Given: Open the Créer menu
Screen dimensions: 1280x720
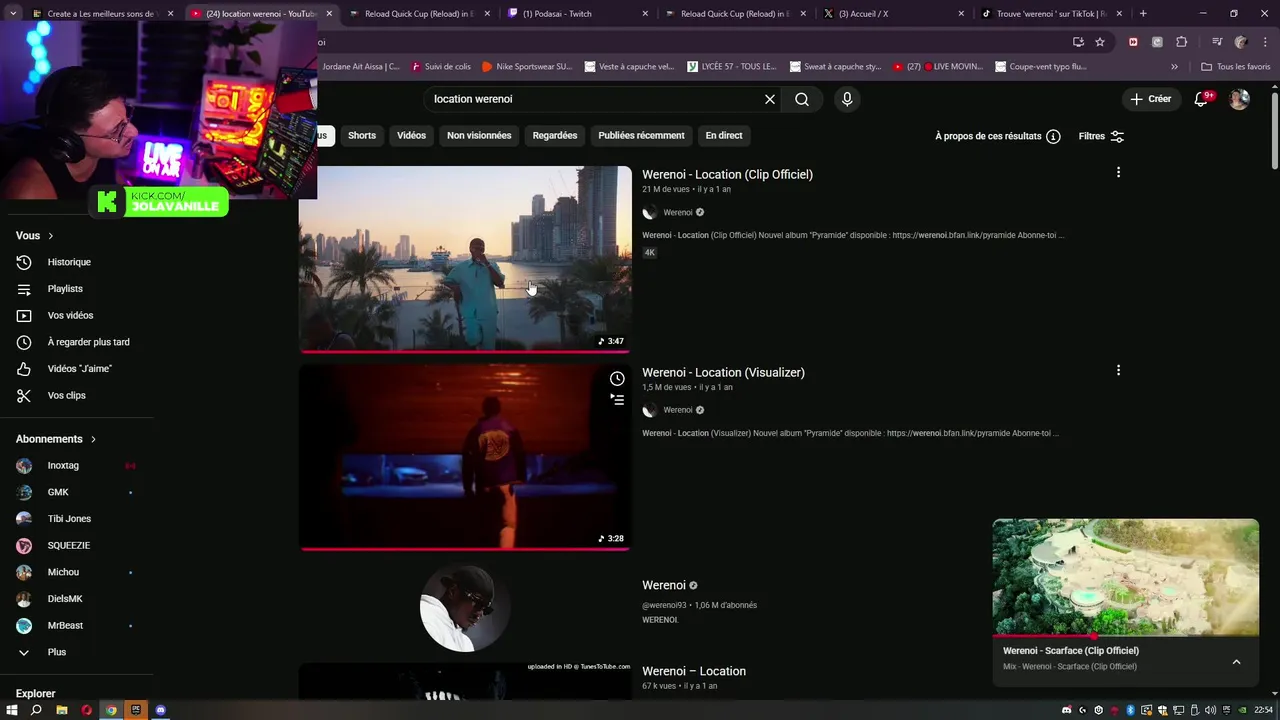Looking at the screenshot, I should click(1150, 99).
